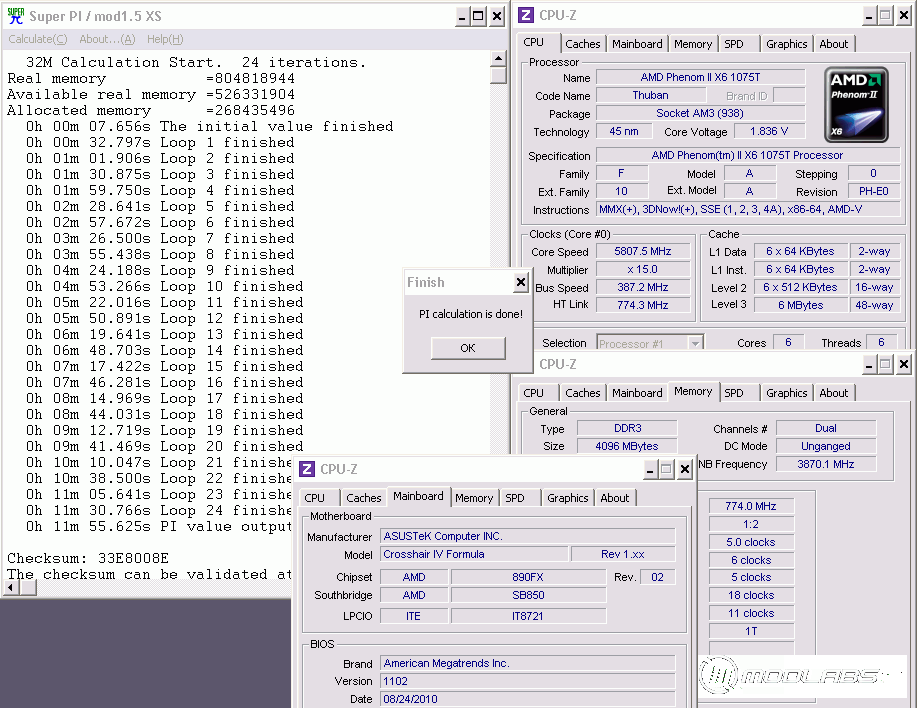
Task: Click the LPCIO value "IT8721"
Action: coord(528,616)
